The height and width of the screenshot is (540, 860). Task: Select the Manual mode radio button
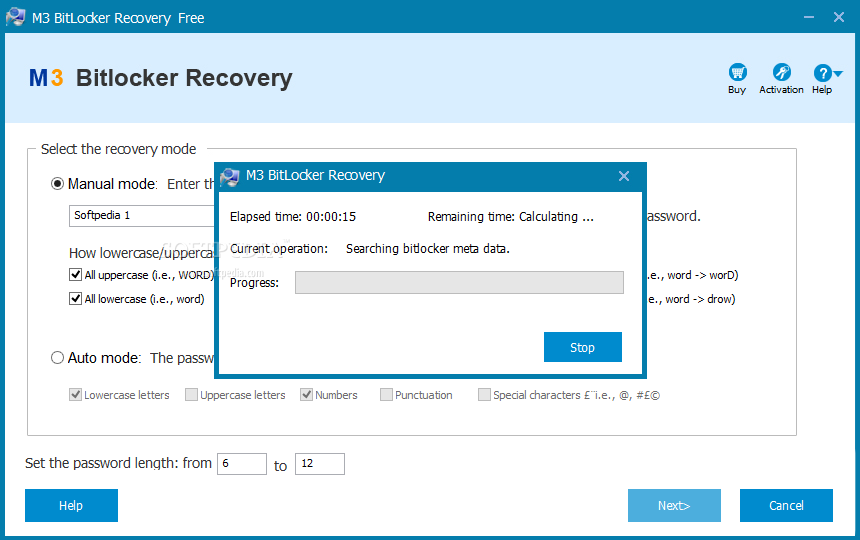(x=58, y=184)
